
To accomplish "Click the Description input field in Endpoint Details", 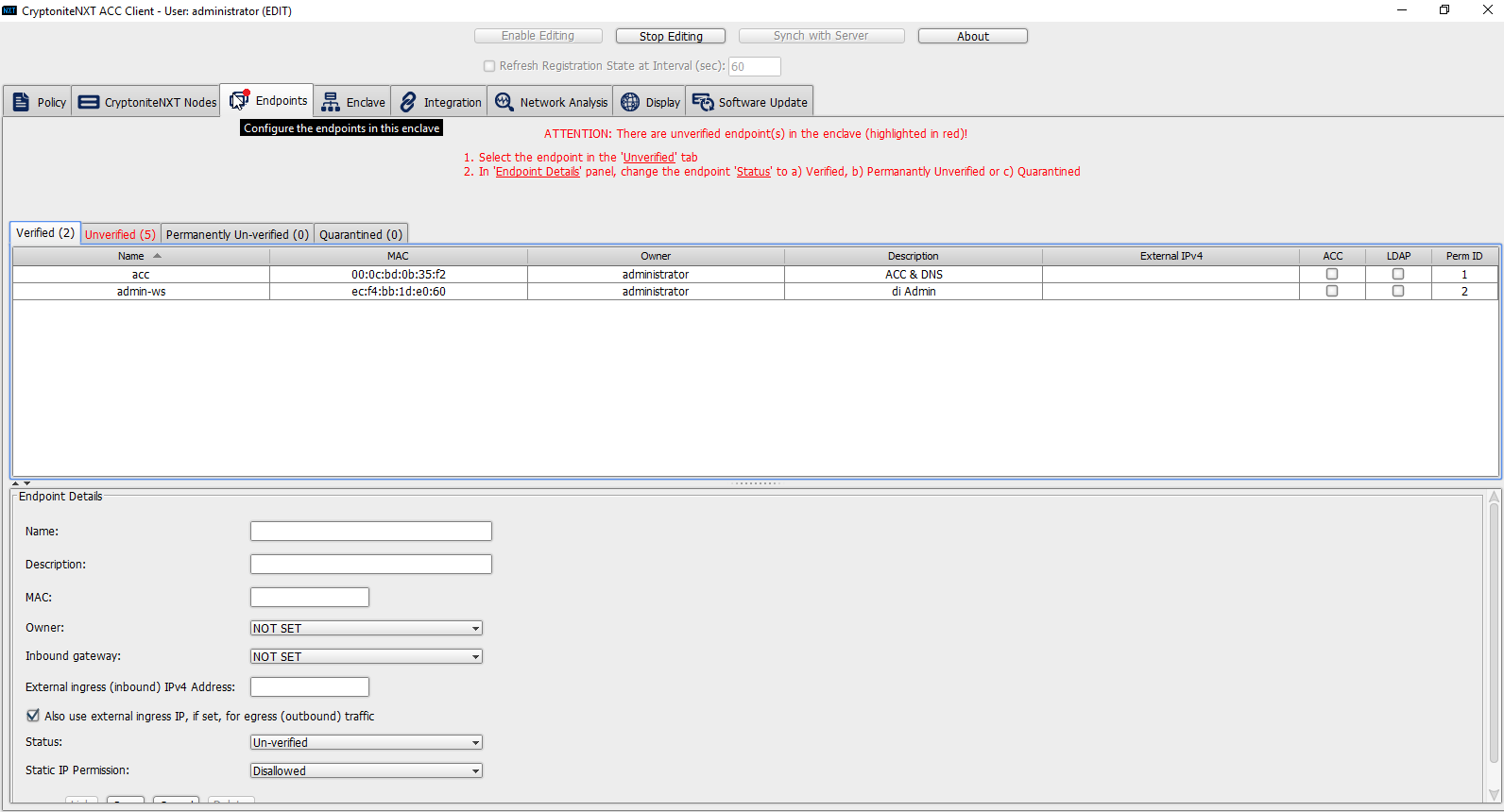I will coord(371,565).
